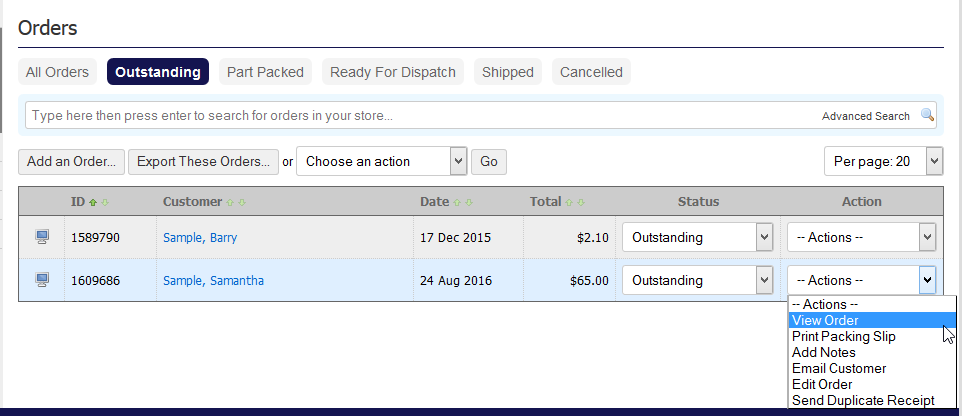Sort Customer column using the sort arrows
This screenshot has width=962, height=416.
pos(236,202)
